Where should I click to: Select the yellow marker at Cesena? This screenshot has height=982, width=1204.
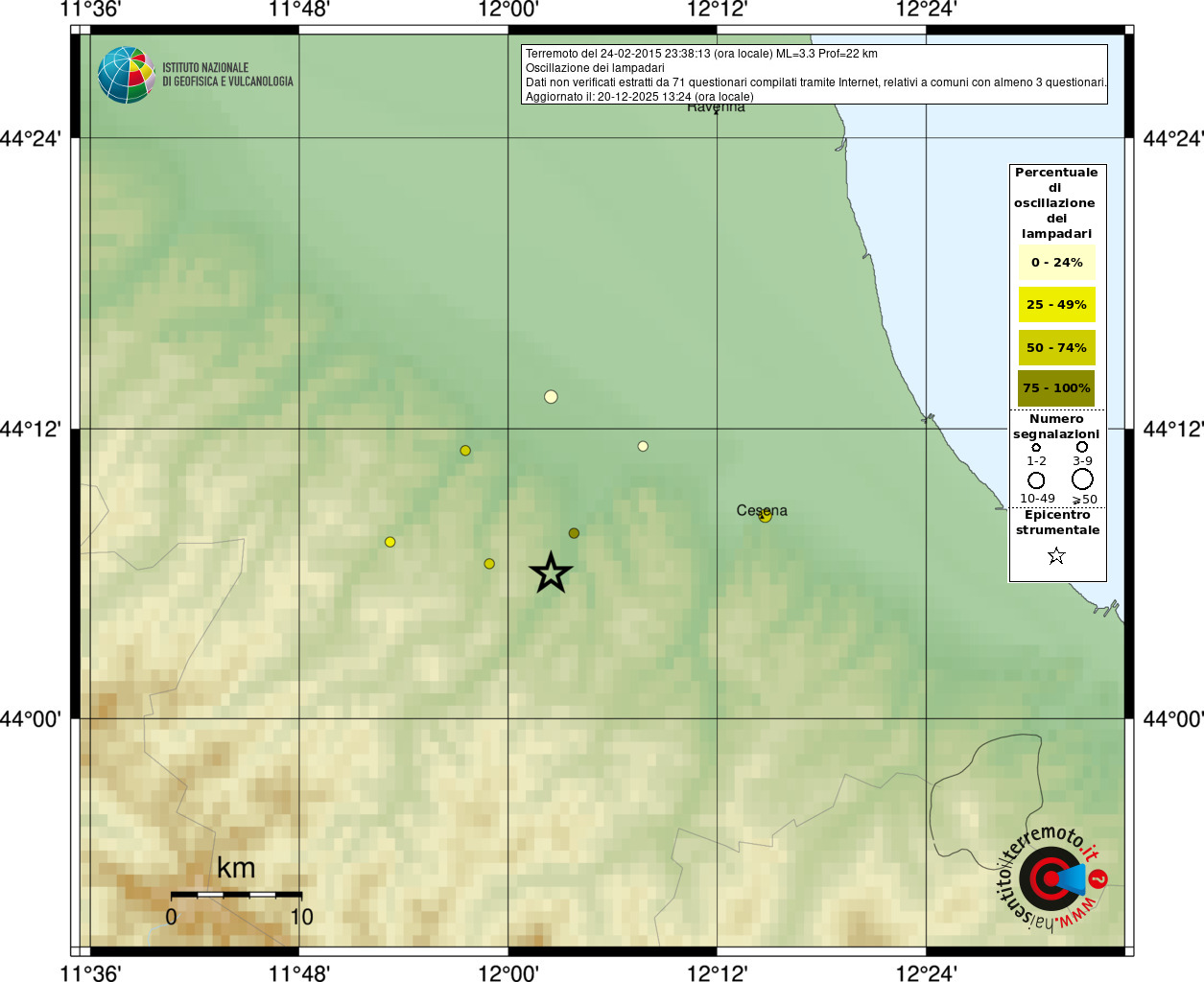tap(765, 516)
